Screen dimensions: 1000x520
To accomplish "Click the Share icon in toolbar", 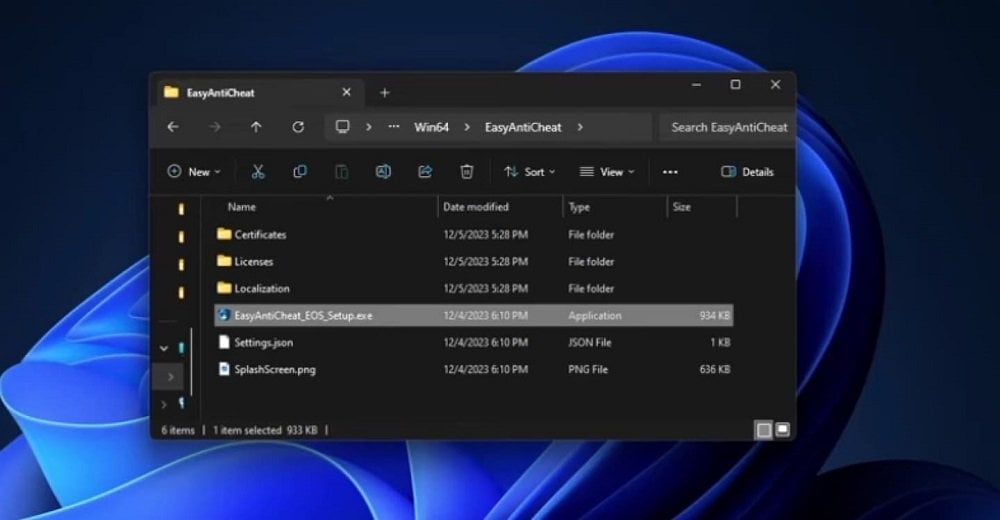I will point(425,172).
